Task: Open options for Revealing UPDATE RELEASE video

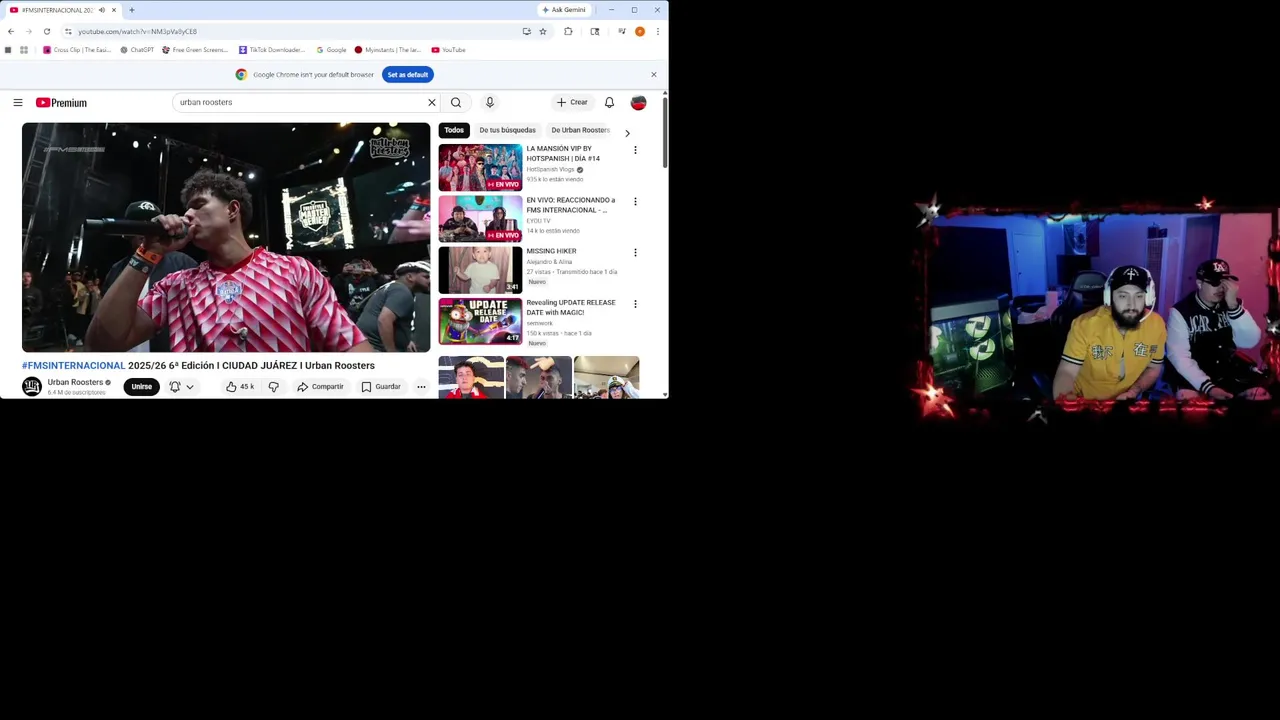Action: [635, 304]
